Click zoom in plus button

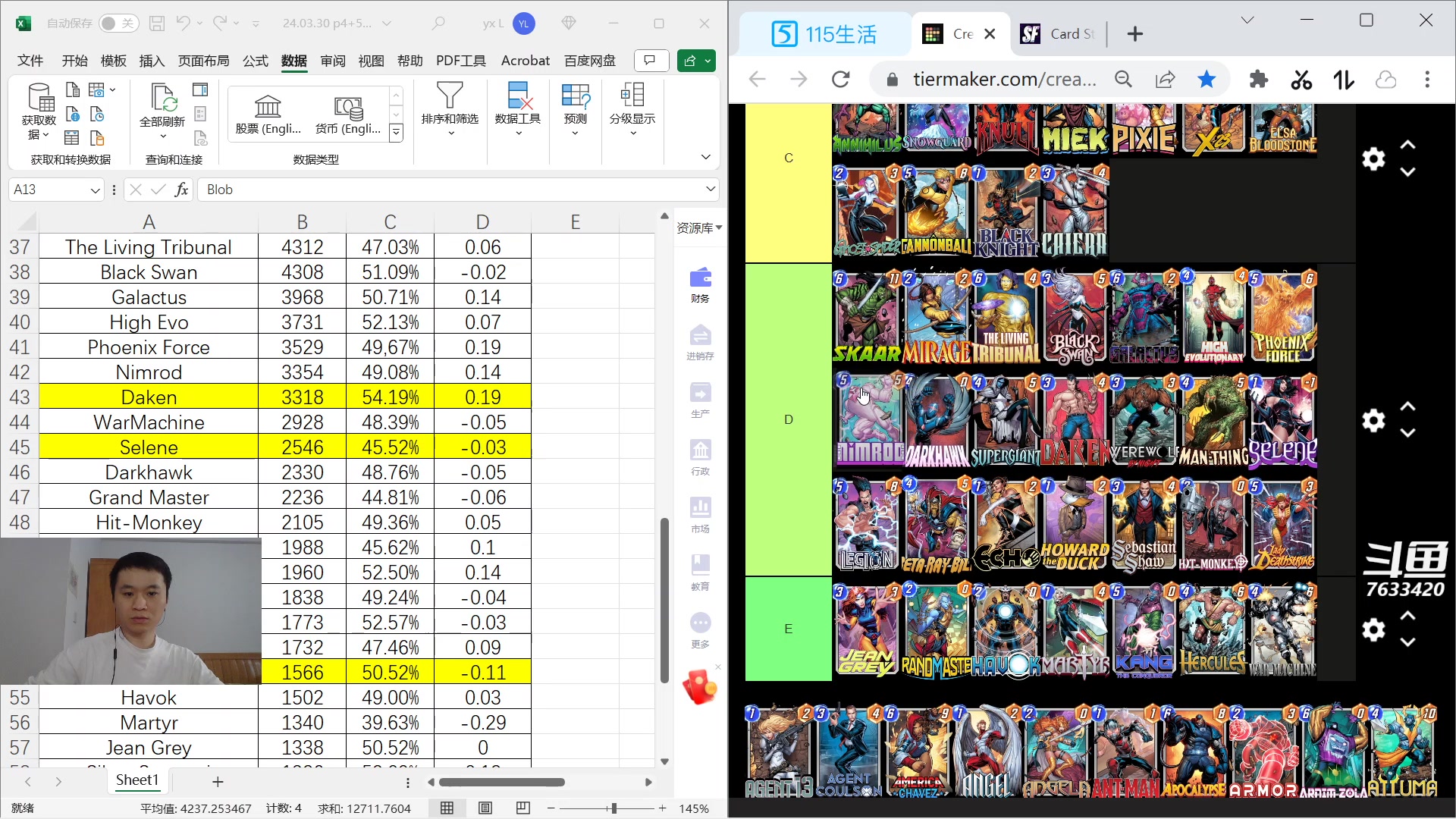click(x=662, y=808)
